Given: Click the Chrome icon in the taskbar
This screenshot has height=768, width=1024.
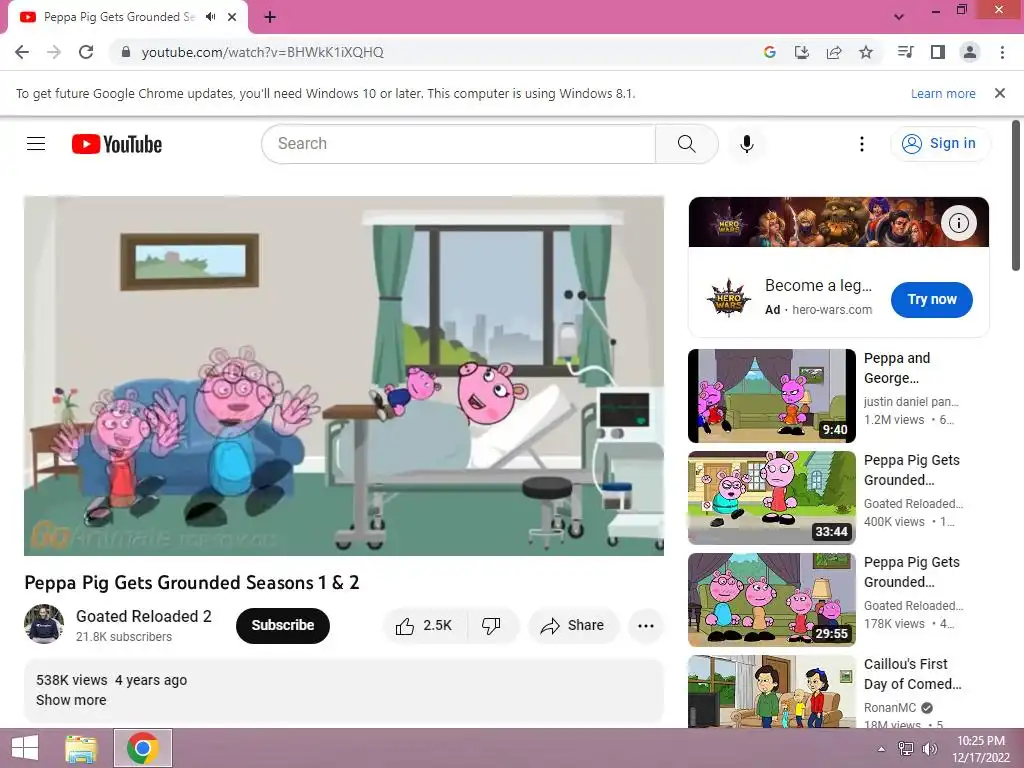Looking at the screenshot, I should (x=143, y=748).
